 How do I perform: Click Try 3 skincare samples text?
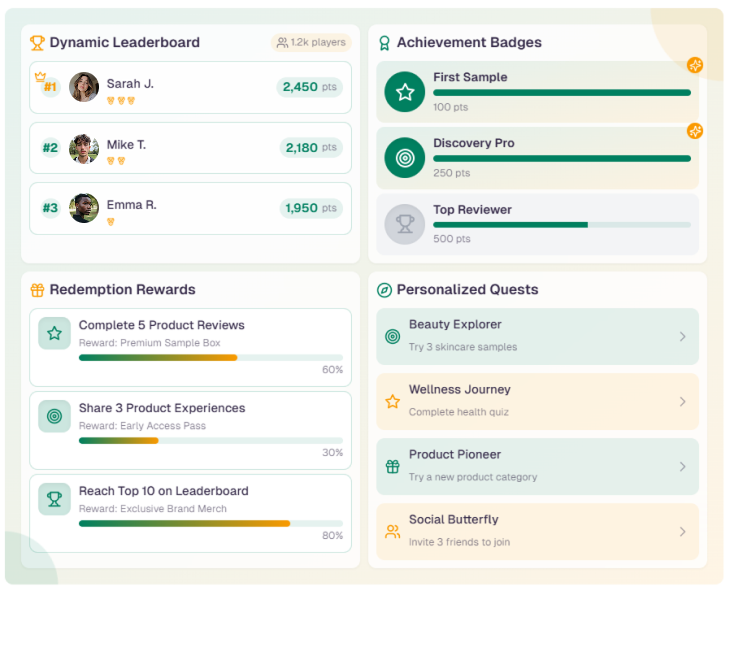pyautogui.click(x=463, y=347)
